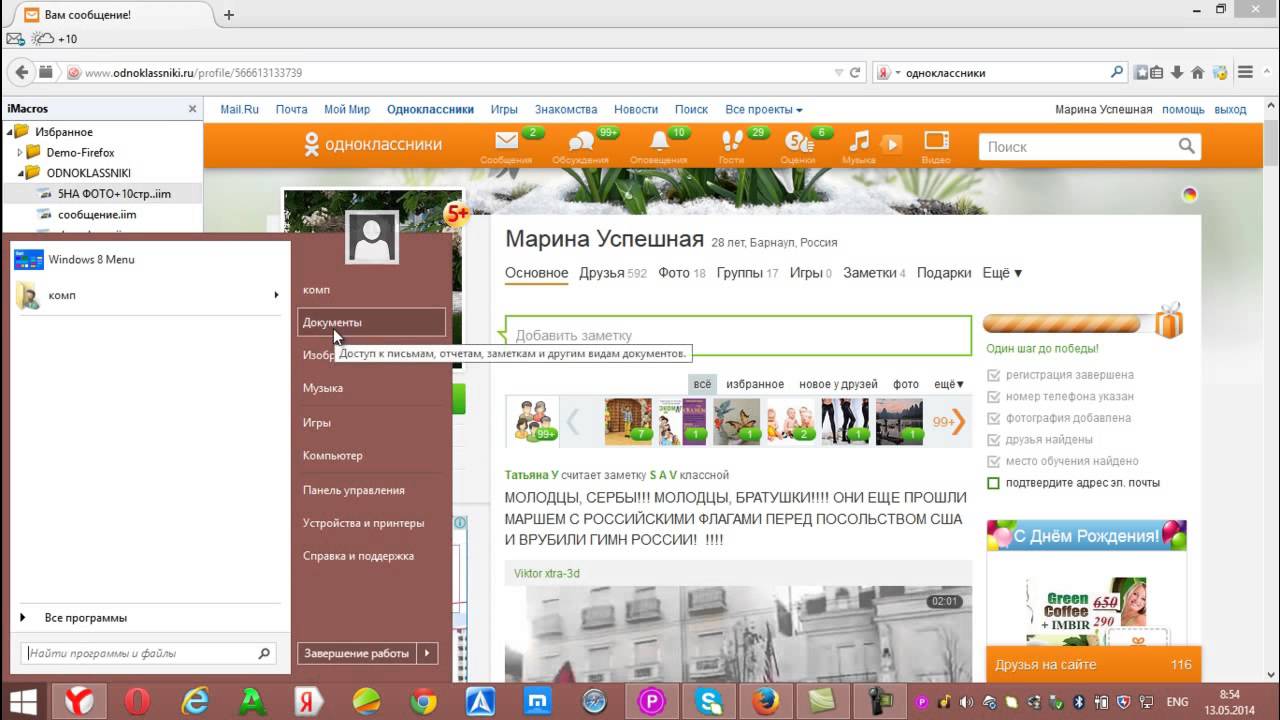Click the music play button icon

(890, 144)
